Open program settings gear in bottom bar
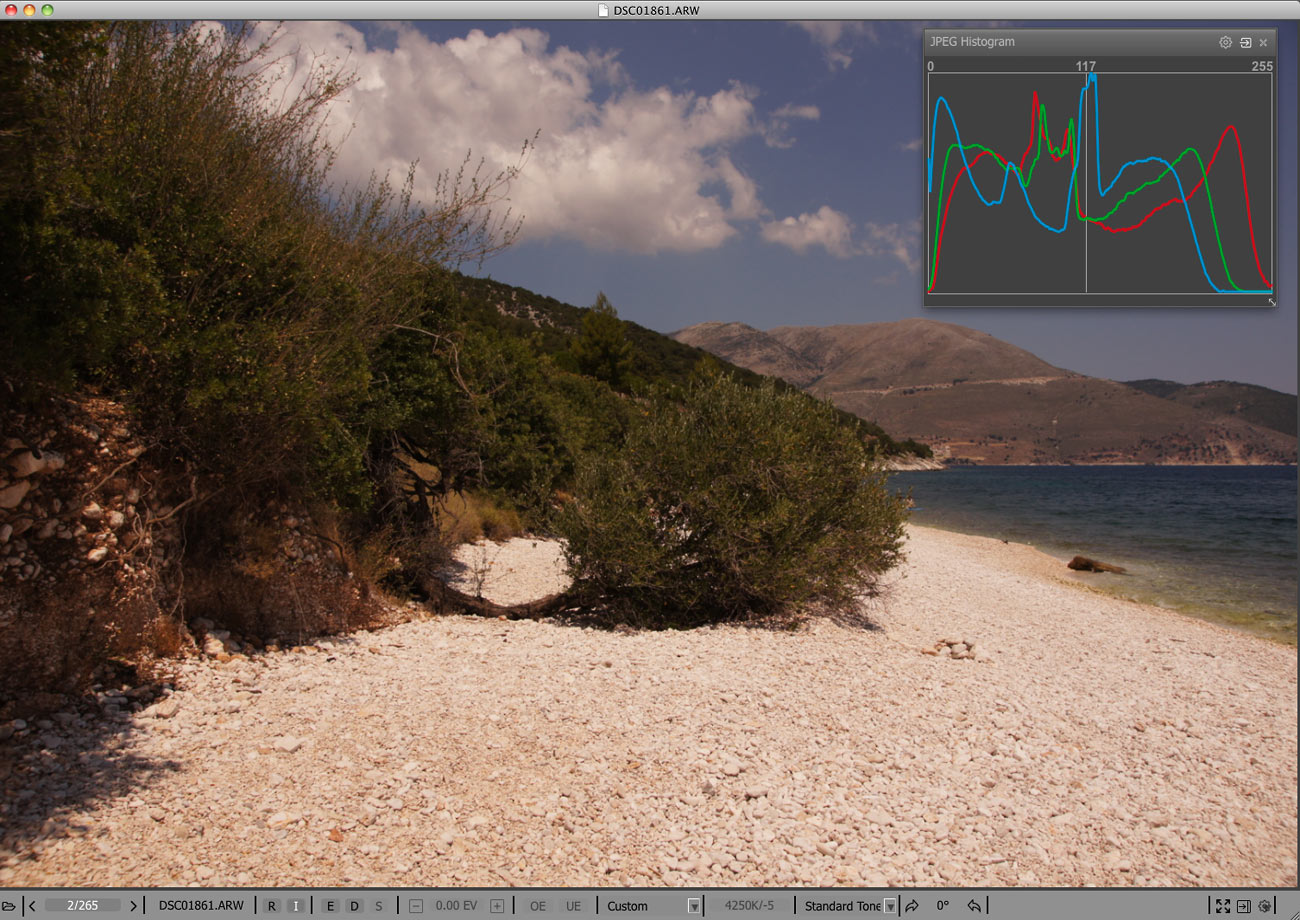Image resolution: width=1300 pixels, height=920 pixels. (x=1265, y=906)
